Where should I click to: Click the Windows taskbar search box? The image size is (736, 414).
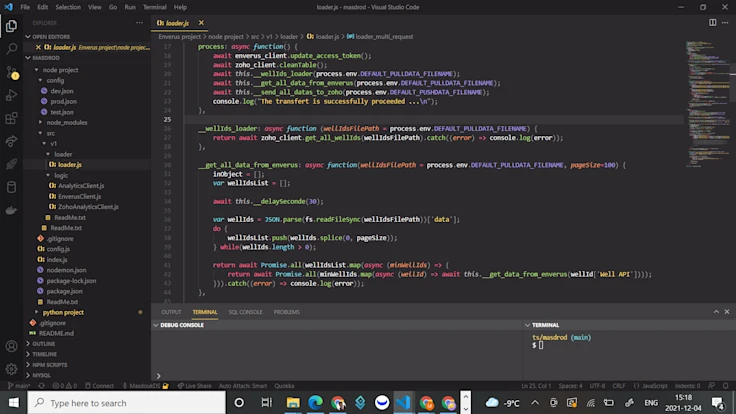[127, 403]
